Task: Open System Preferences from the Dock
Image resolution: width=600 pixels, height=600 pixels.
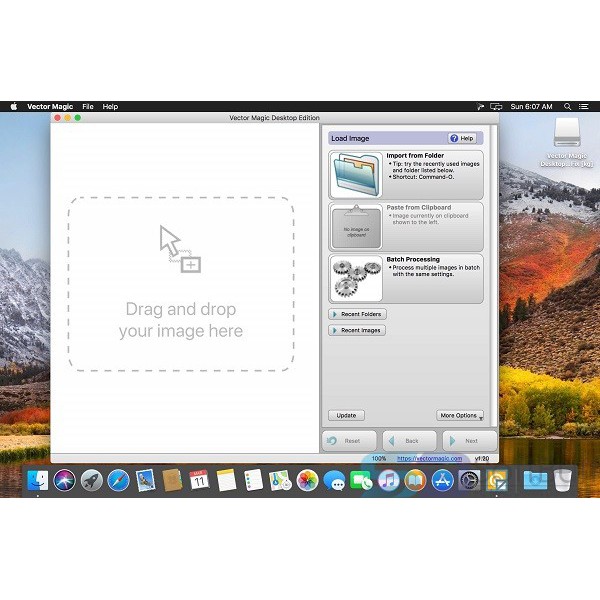Action: (x=469, y=480)
